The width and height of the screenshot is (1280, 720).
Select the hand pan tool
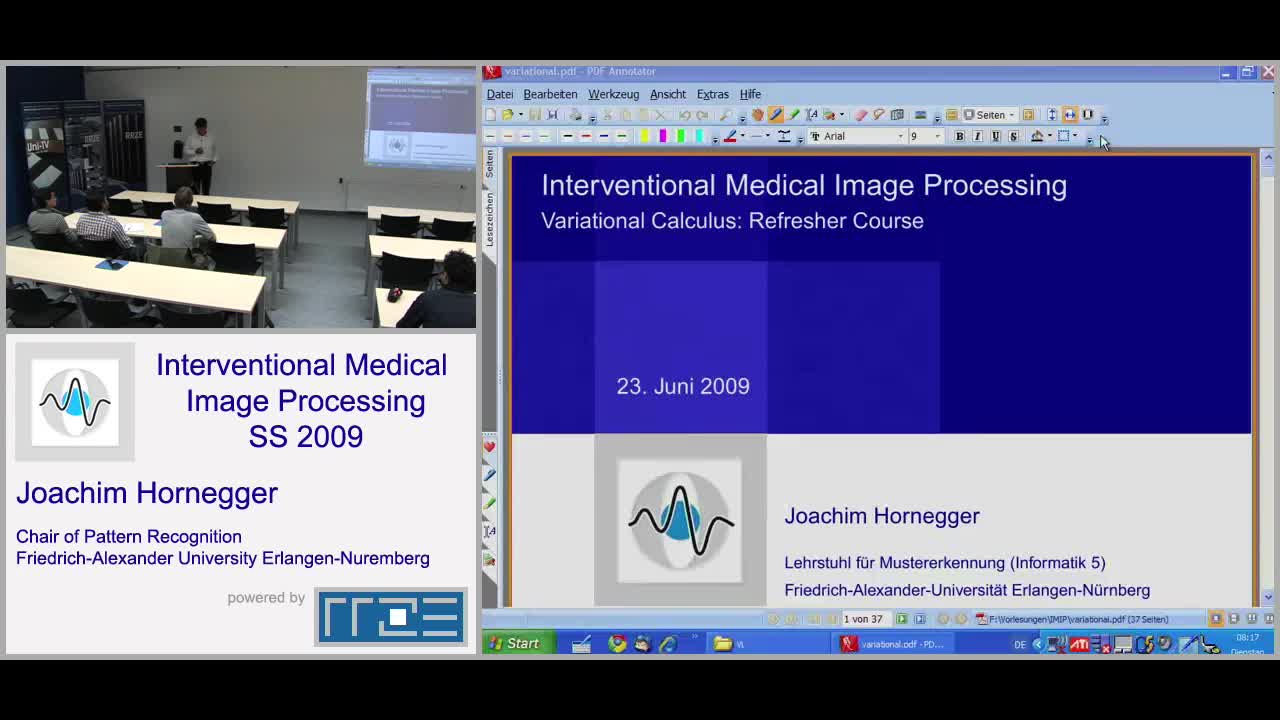(x=758, y=113)
